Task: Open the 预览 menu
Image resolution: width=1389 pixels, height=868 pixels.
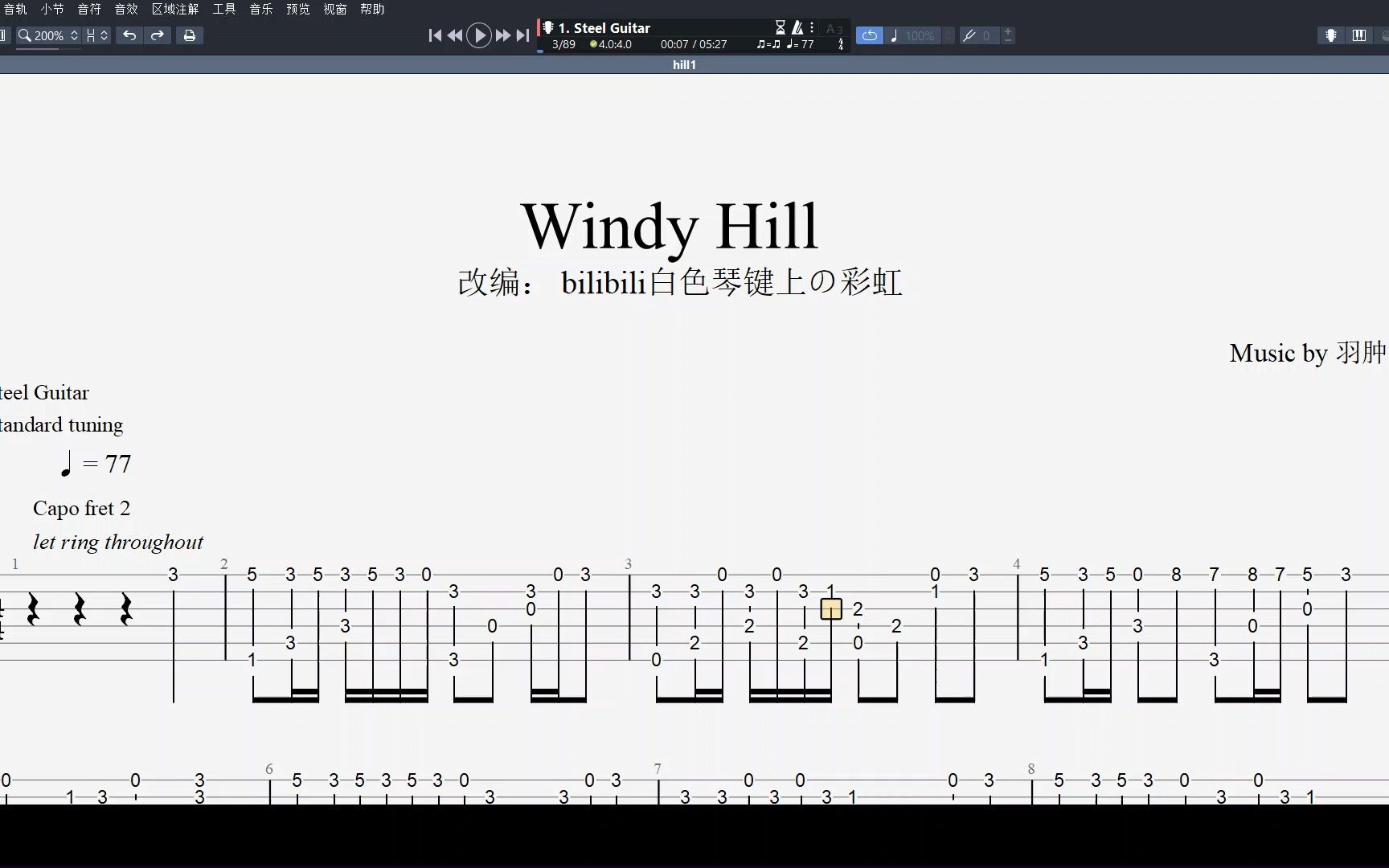Action: [298, 9]
